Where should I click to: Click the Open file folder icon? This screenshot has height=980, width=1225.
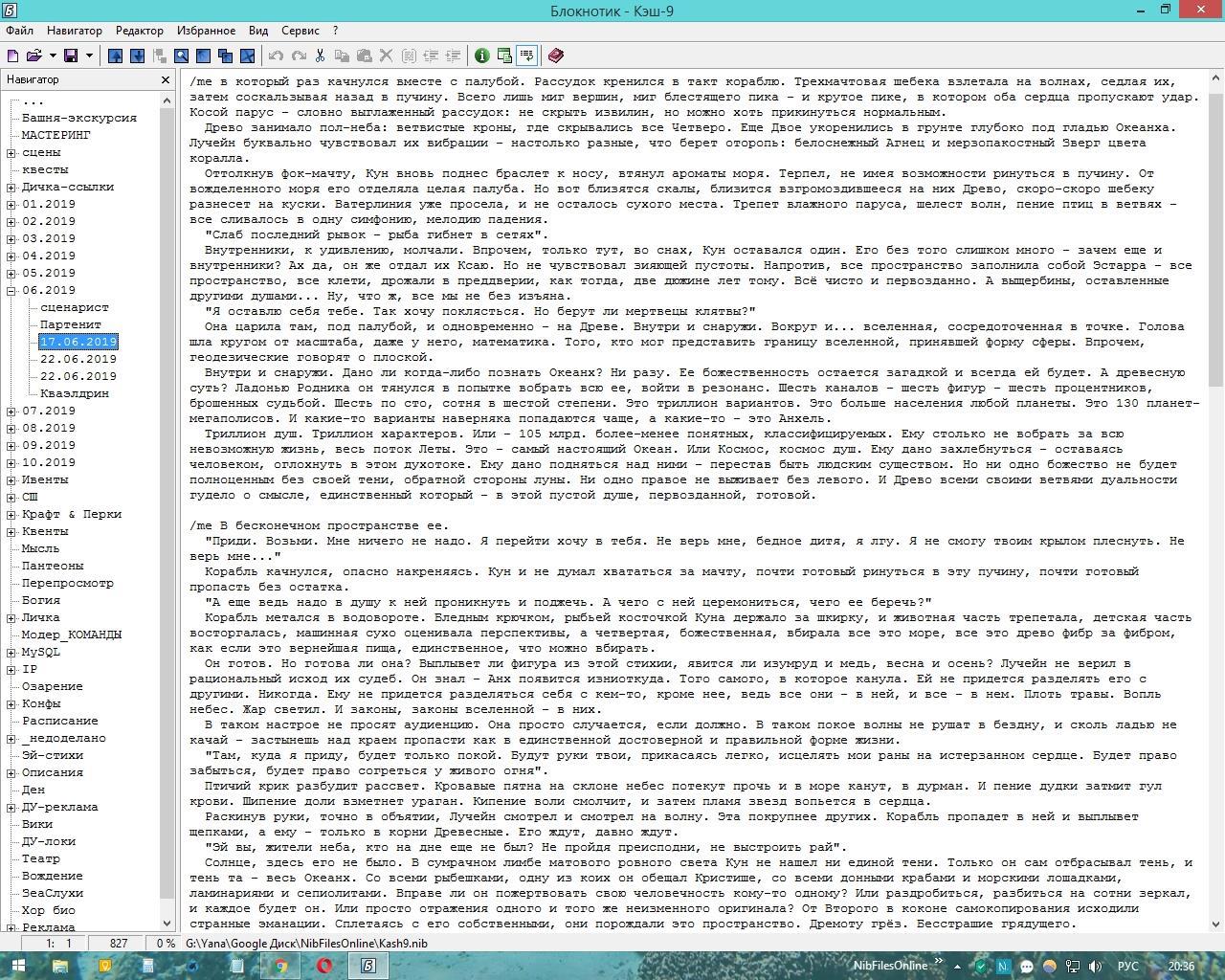(34, 56)
